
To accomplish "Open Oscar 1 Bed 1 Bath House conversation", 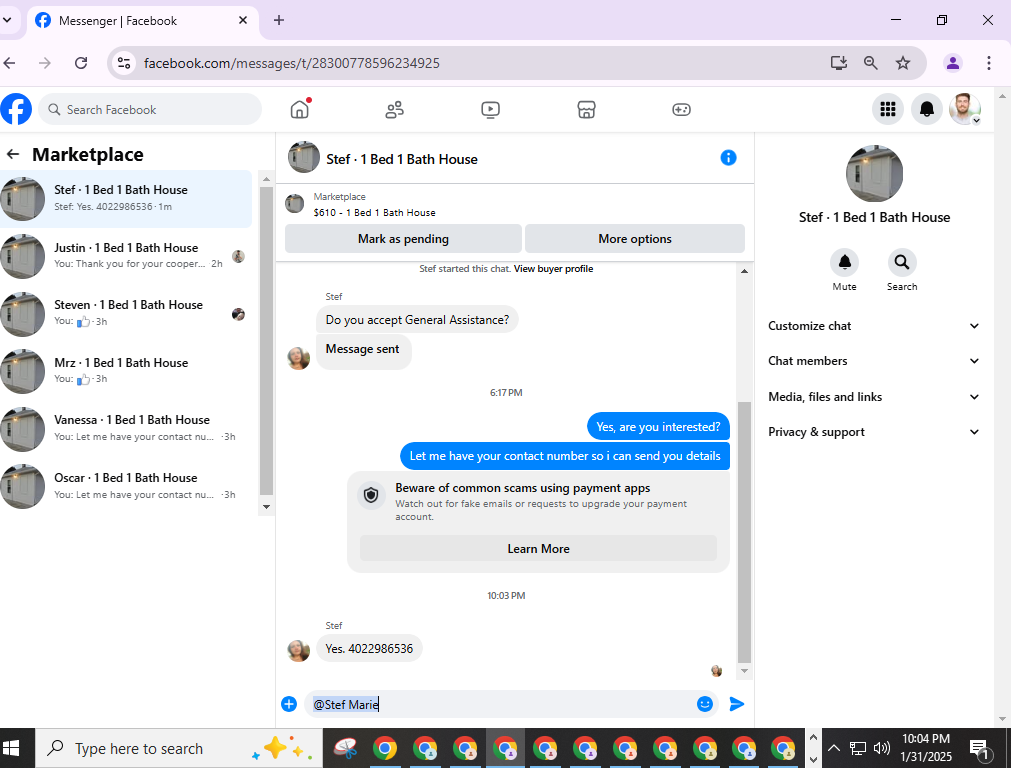I will tap(126, 486).
